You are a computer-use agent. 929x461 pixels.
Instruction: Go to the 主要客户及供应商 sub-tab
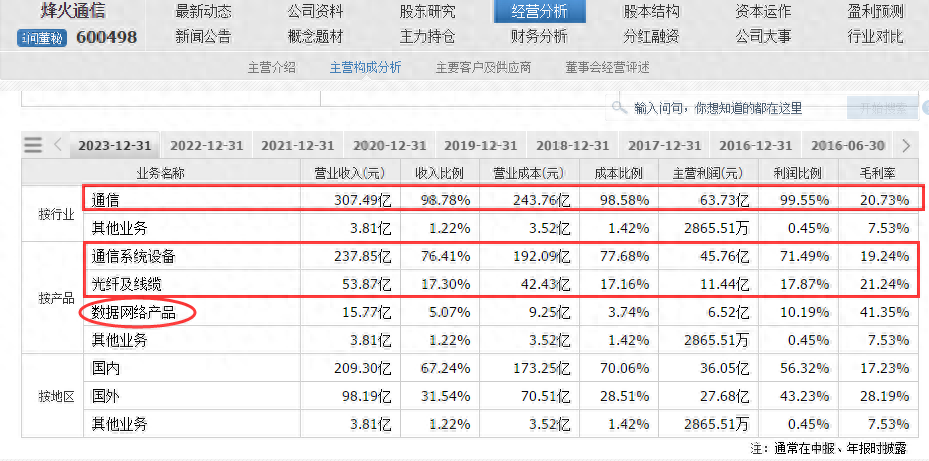[x=483, y=68]
